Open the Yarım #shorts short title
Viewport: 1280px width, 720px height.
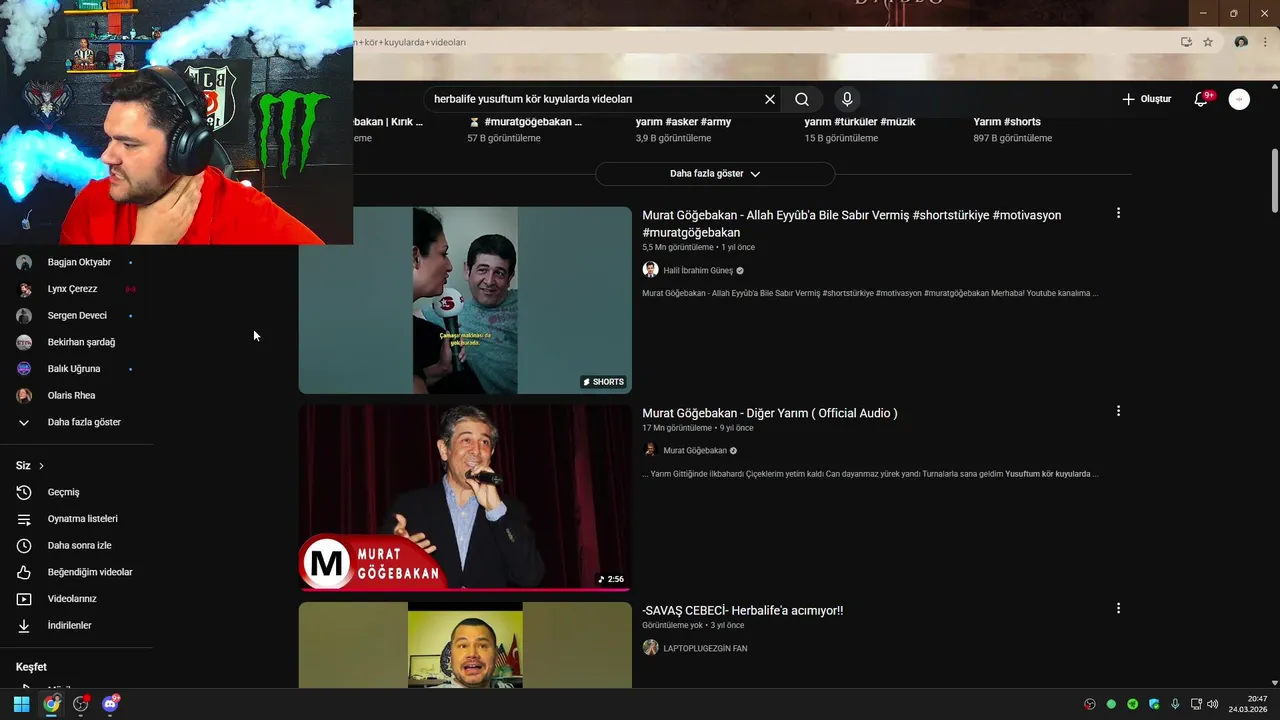[x=1007, y=122]
